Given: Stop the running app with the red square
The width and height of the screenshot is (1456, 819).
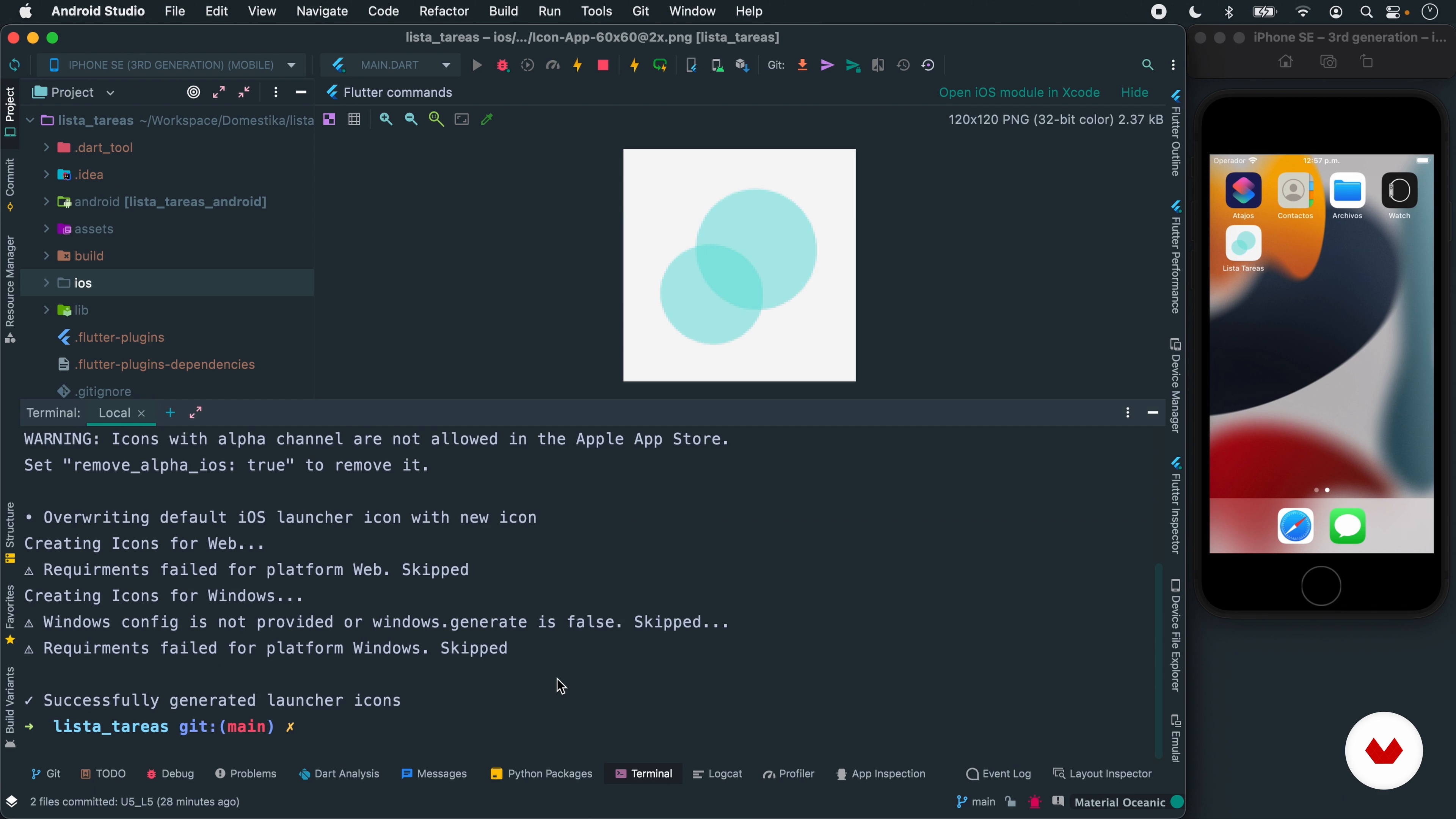Looking at the screenshot, I should pyautogui.click(x=603, y=65).
